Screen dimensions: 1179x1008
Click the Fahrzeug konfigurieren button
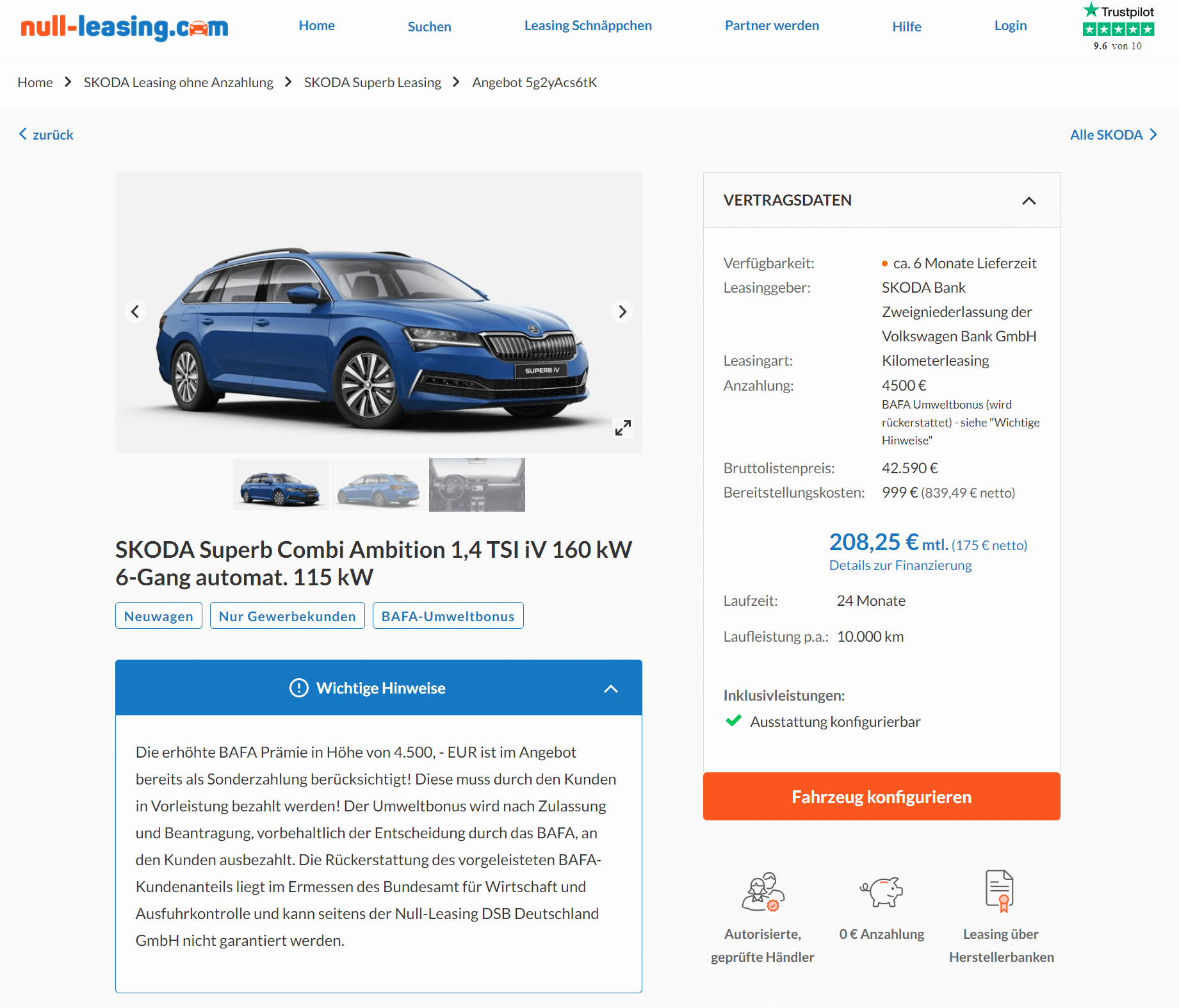[x=881, y=796]
